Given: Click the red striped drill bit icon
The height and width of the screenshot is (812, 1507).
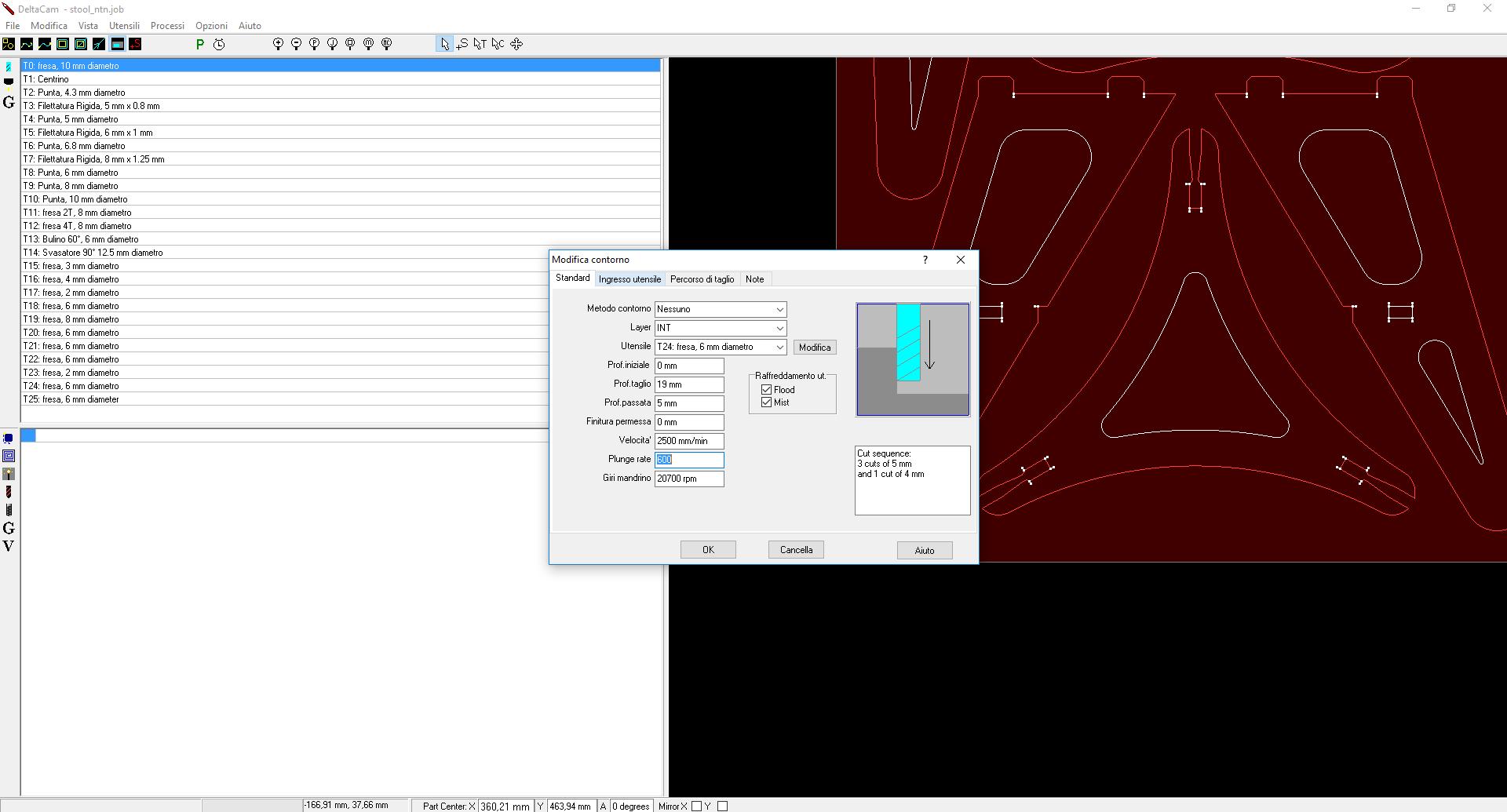Looking at the screenshot, I should (x=9, y=492).
